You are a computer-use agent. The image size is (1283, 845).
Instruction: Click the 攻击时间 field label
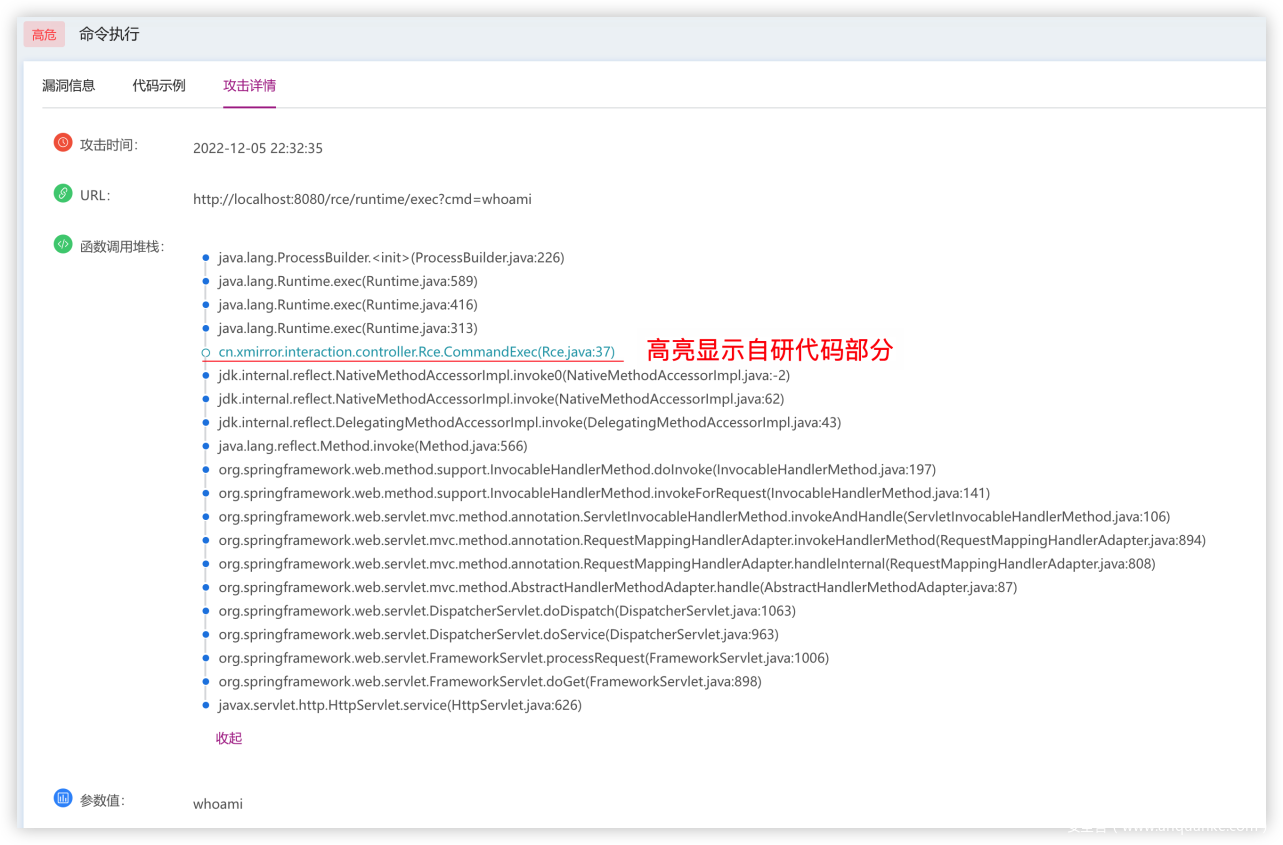(109, 145)
